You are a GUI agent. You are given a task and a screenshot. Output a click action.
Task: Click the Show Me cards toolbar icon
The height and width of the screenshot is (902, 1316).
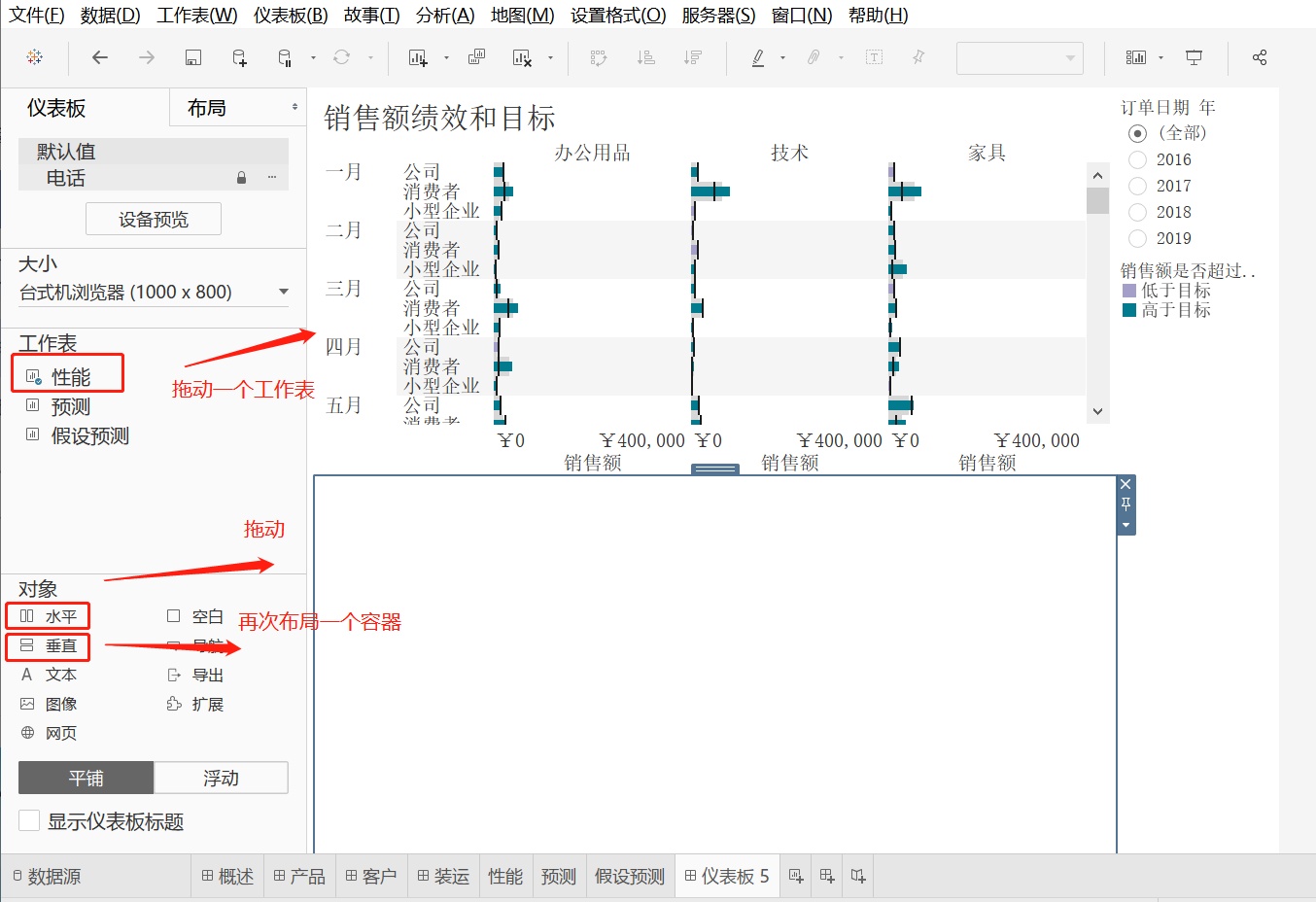click(1136, 57)
